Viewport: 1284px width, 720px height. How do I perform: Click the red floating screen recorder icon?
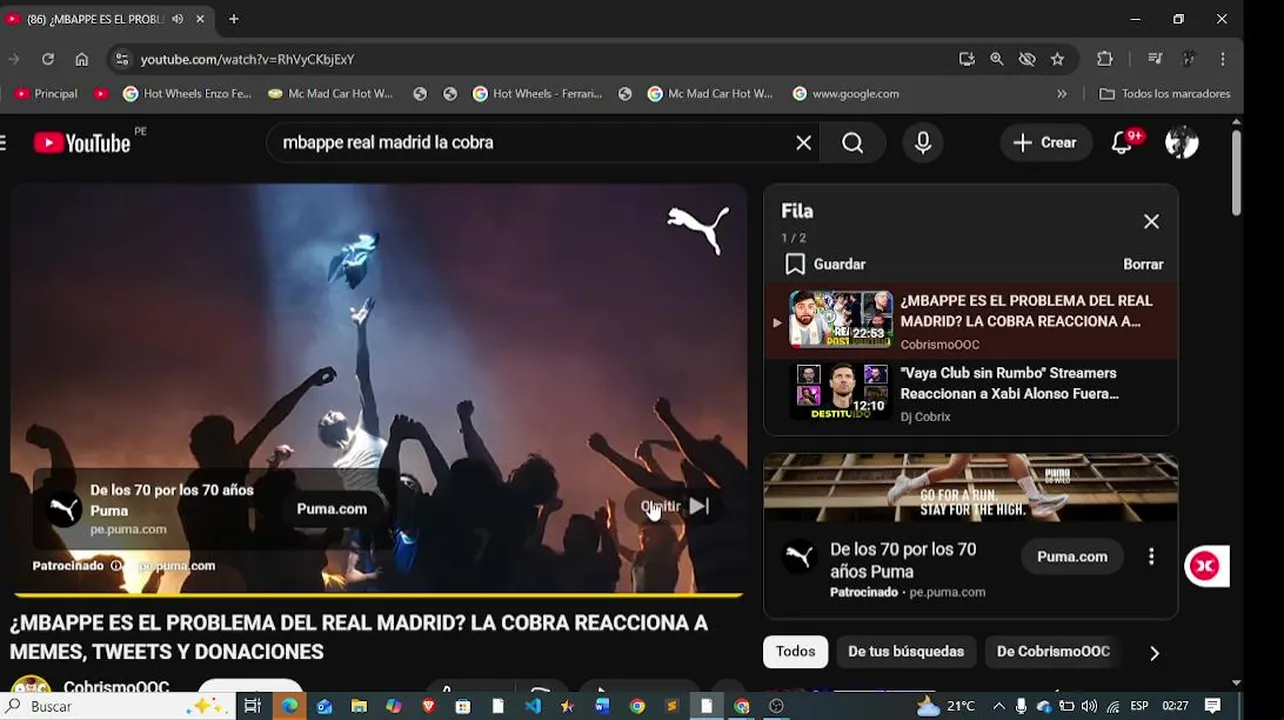tap(1205, 566)
